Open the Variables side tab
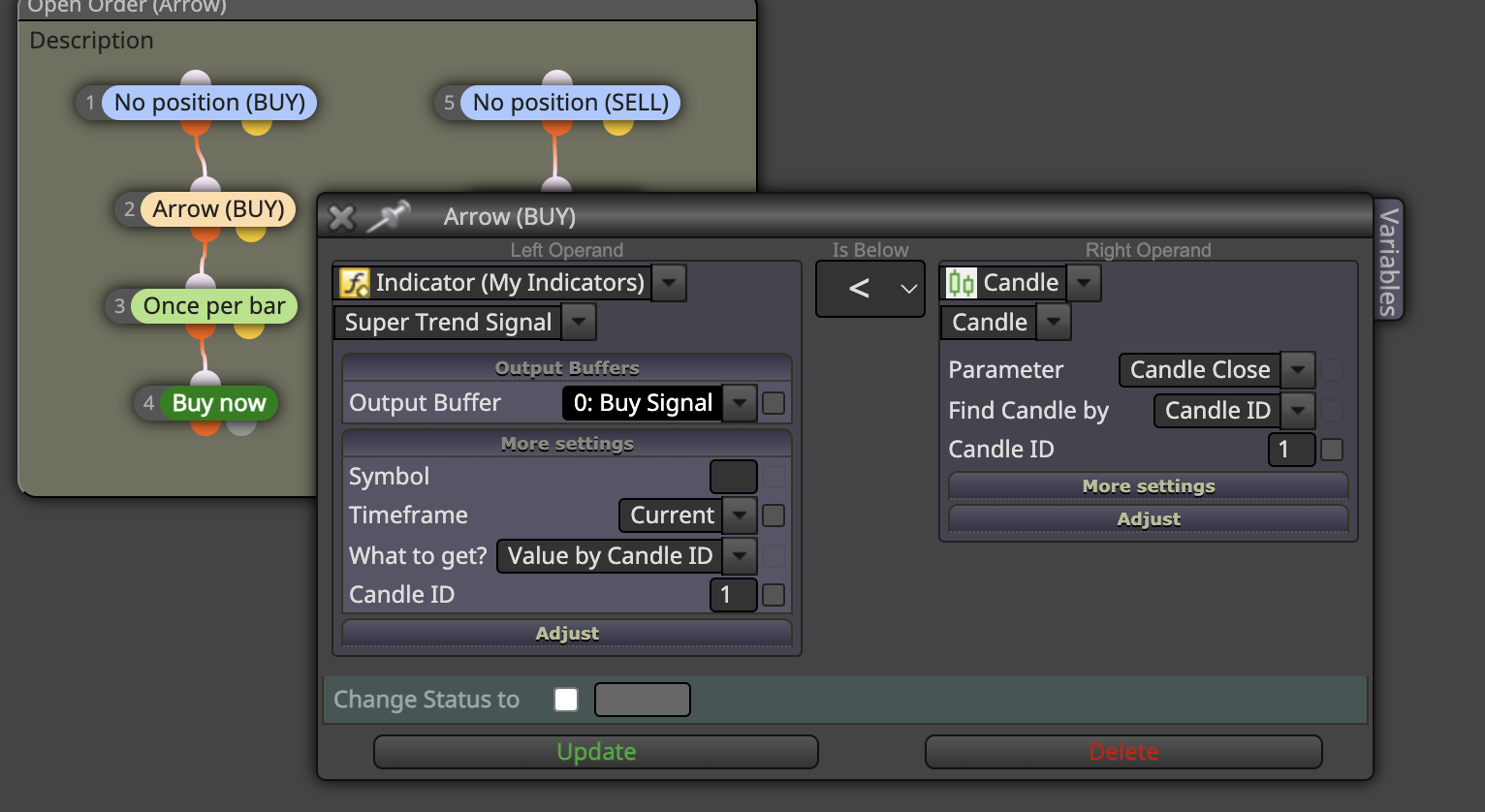Viewport: 1485px width, 812px height. (x=1389, y=261)
